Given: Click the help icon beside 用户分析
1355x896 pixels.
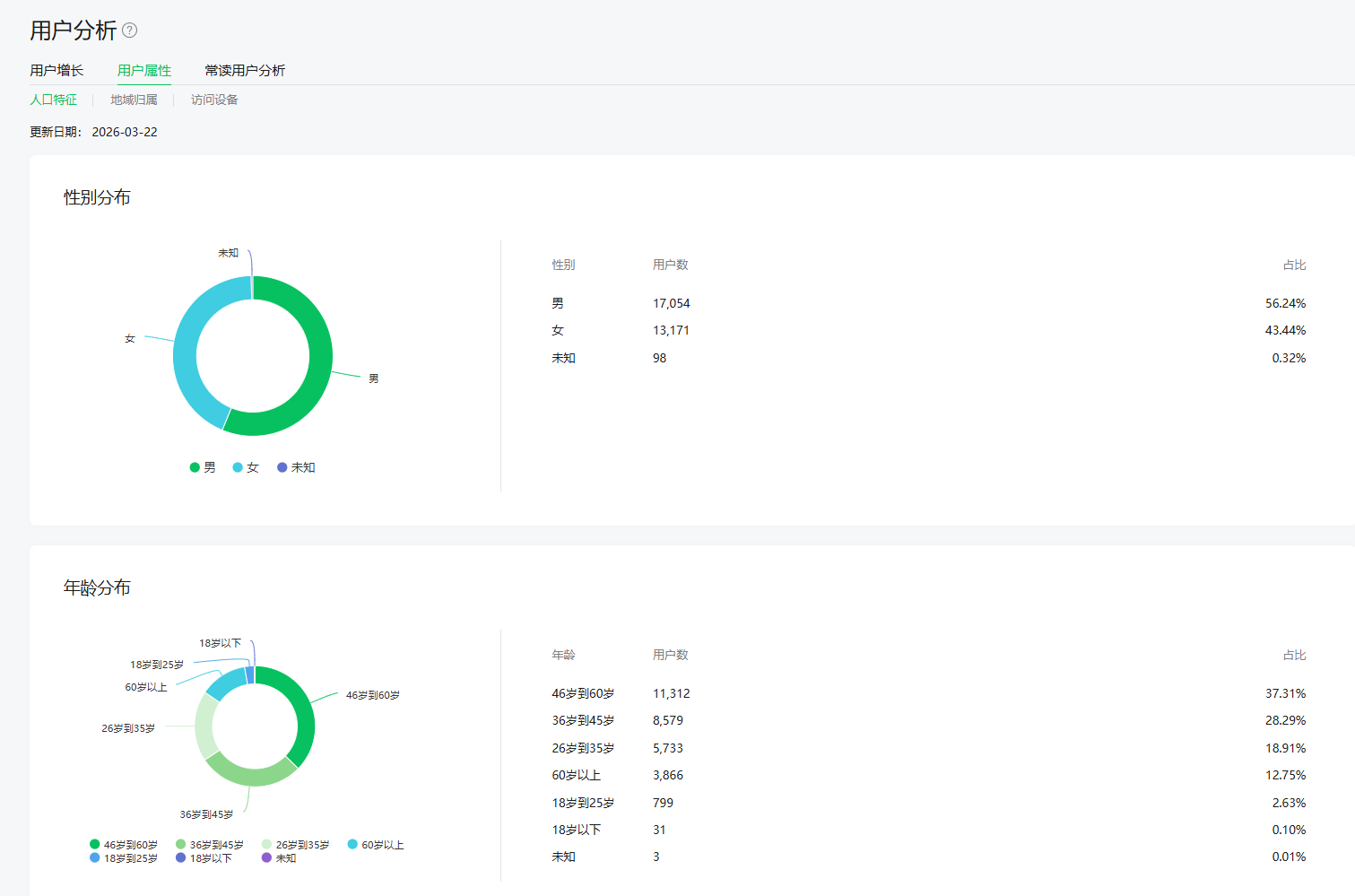Looking at the screenshot, I should click(x=130, y=30).
